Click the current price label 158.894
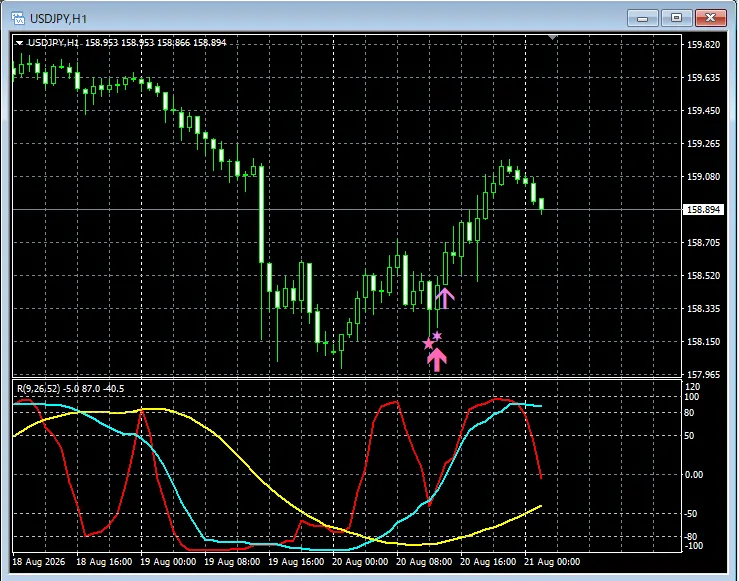Viewport: 739px width, 581px height. pos(703,209)
